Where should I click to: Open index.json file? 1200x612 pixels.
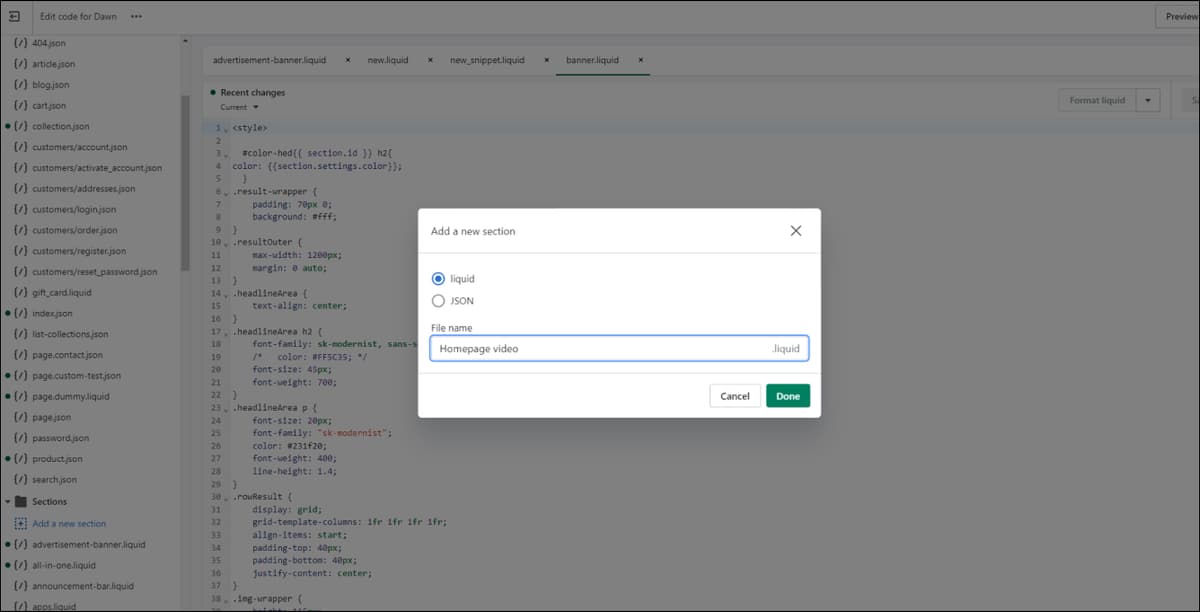(x=52, y=314)
